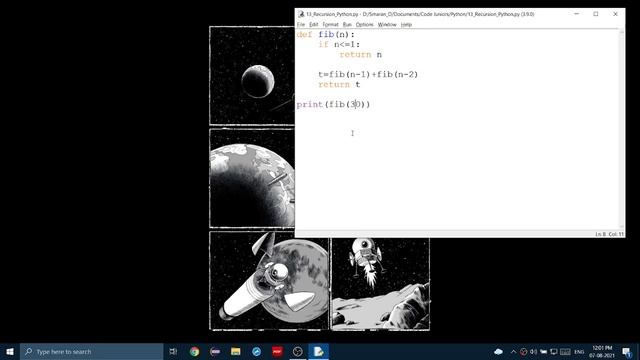
Task: Click the active IDLE Python taskbar icon
Action: [318, 351]
